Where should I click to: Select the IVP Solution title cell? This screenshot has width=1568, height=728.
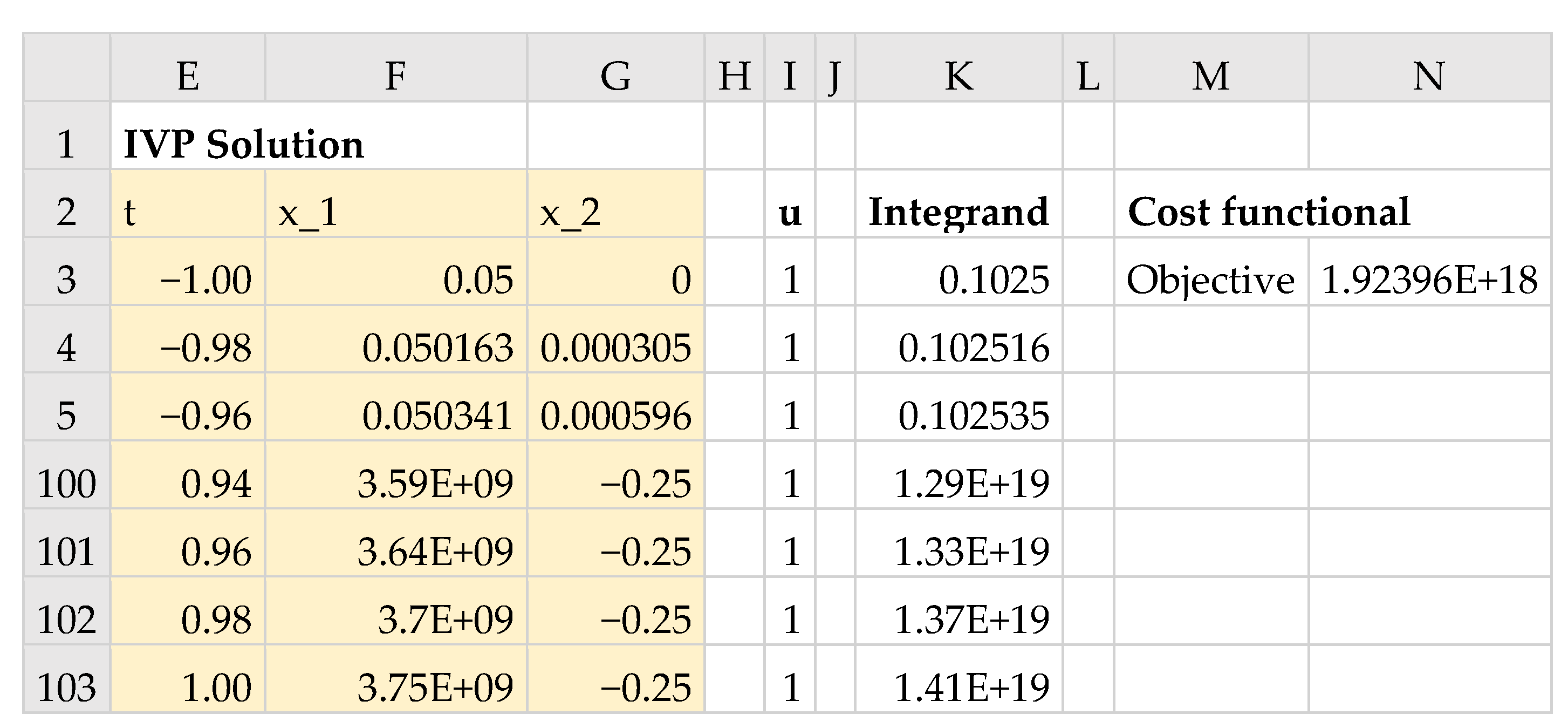tap(243, 145)
